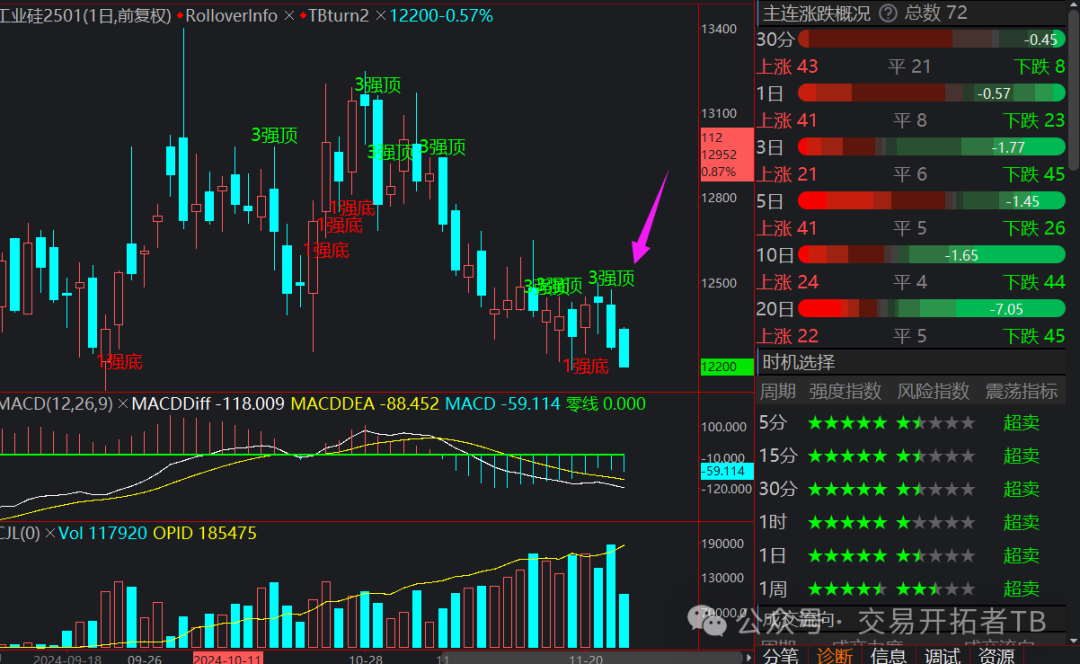Click the 30分 rise-fall progress bar

931,39
